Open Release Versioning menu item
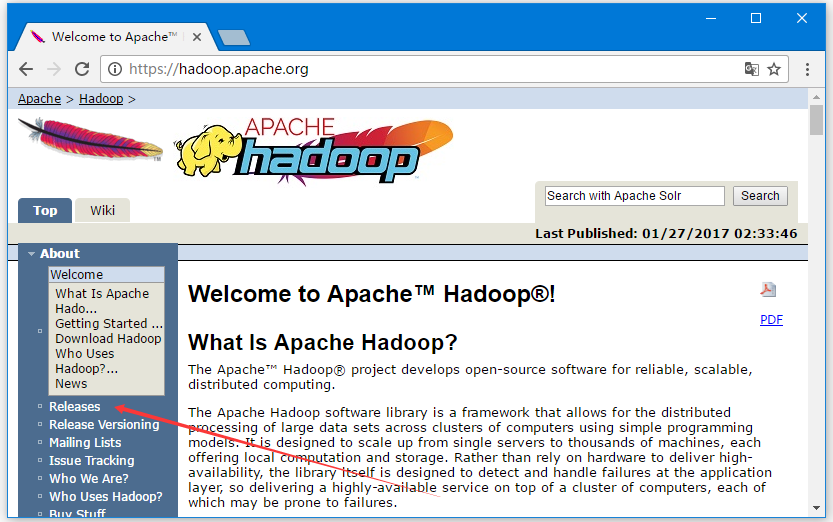Image resolution: width=833 pixels, height=522 pixels. click(104, 425)
